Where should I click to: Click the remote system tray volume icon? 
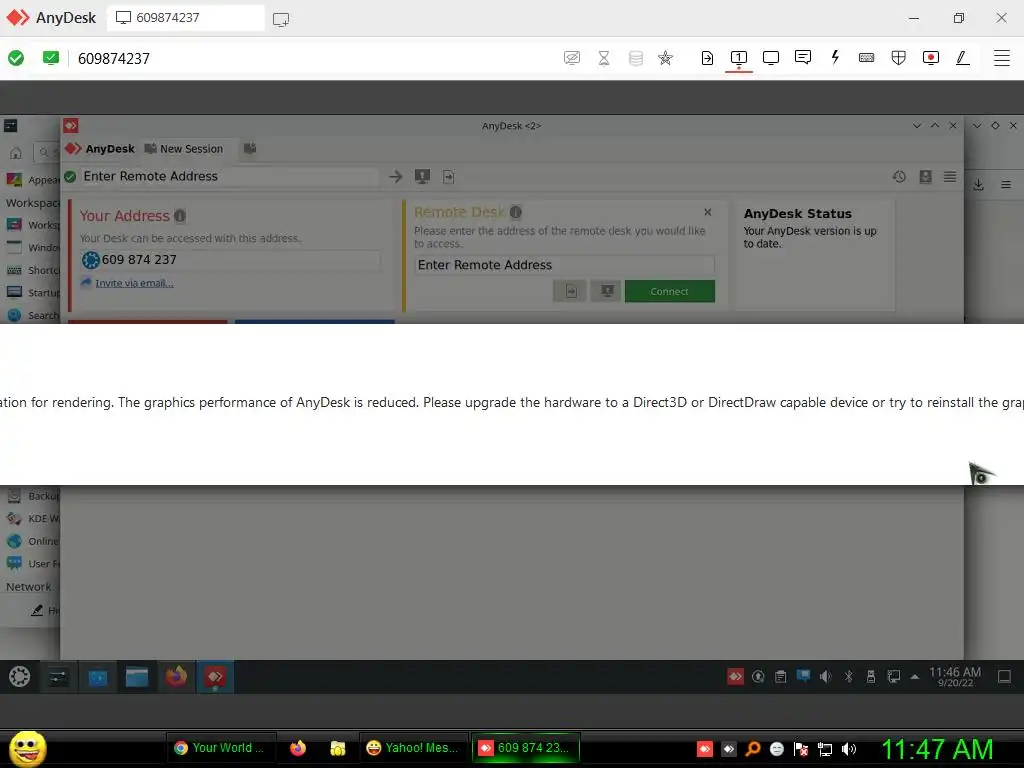pyautogui.click(x=826, y=677)
